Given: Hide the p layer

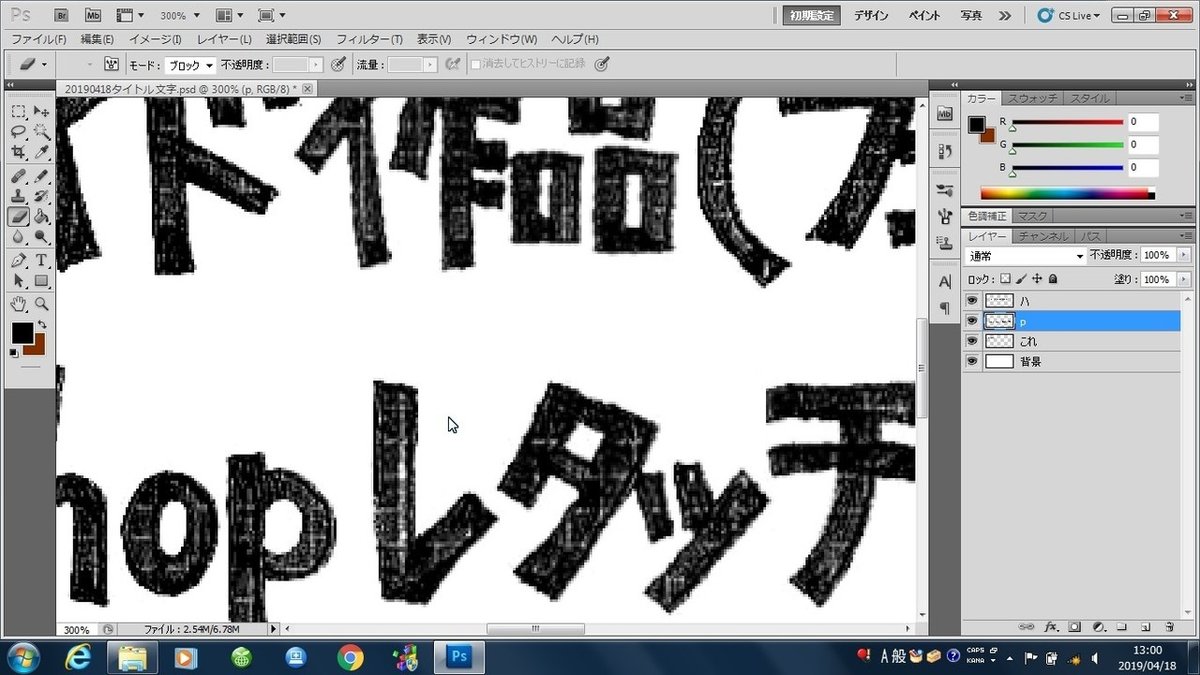Looking at the screenshot, I should point(972,321).
